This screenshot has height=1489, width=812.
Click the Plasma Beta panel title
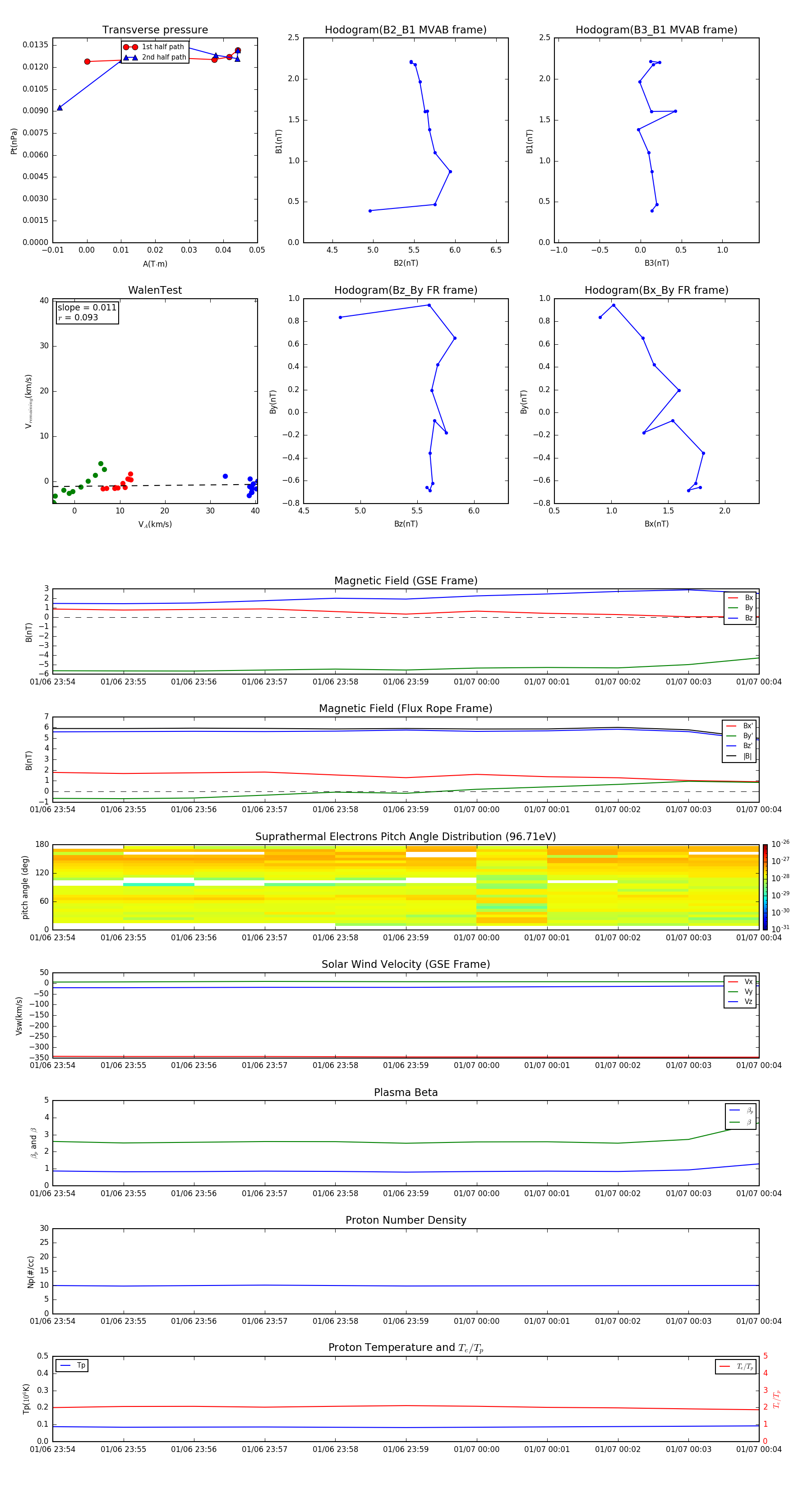pos(406,1092)
